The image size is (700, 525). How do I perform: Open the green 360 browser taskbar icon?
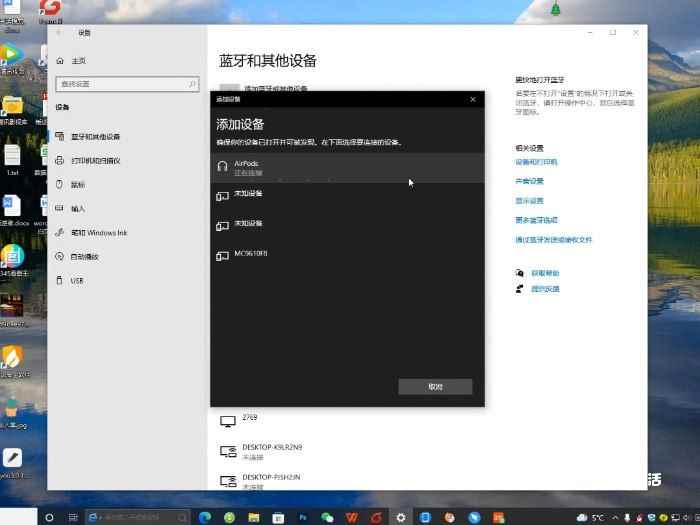(229, 517)
